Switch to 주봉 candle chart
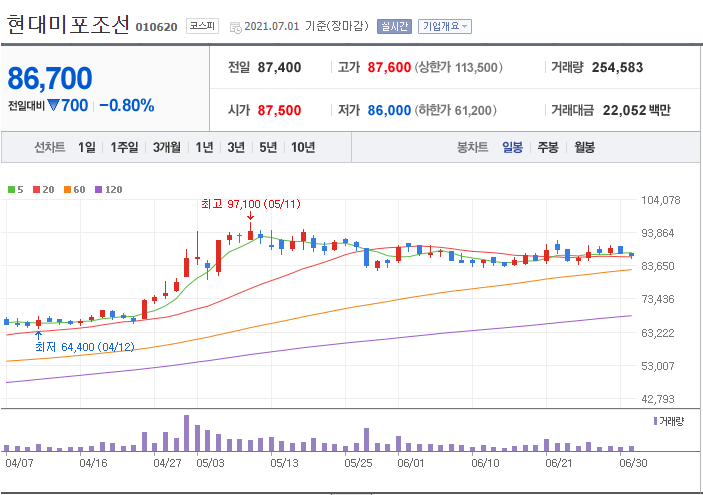The height and width of the screenshot is (495, 703). tap(548, 147)
